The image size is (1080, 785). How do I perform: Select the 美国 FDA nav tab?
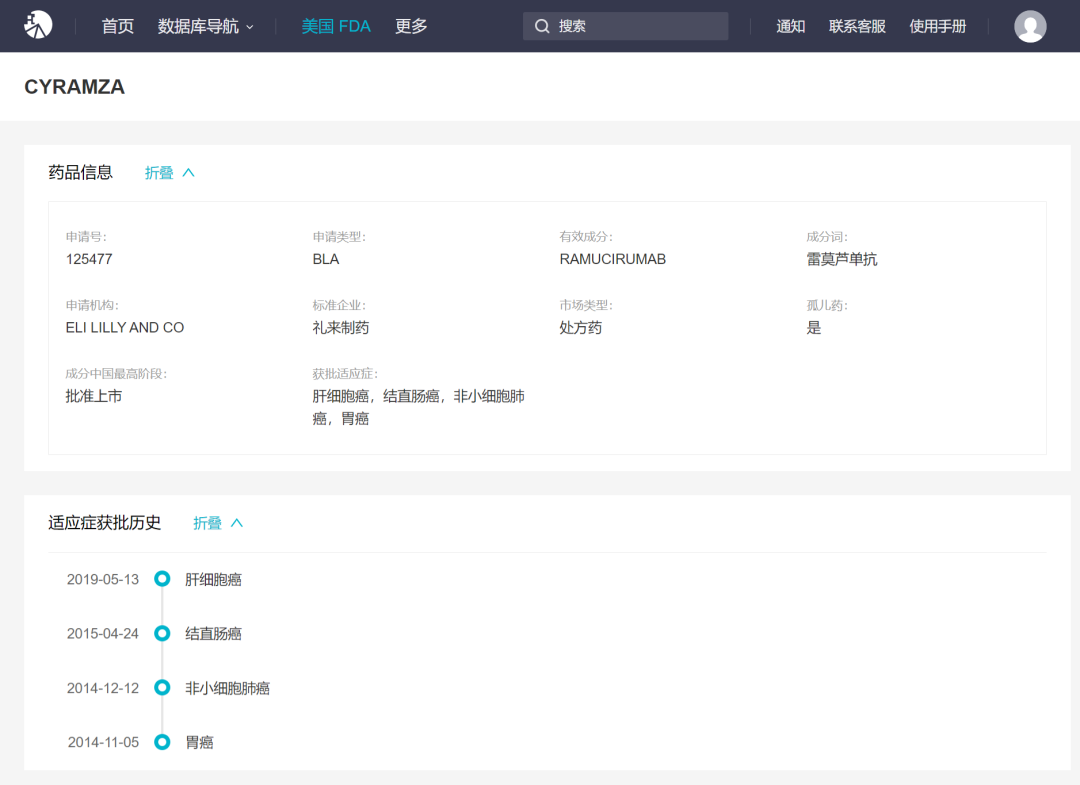(x=336, y=26)
